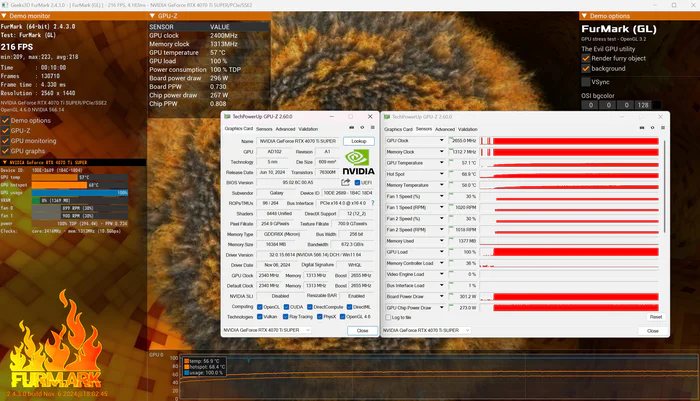Open the Validation tab in the Sensors window

point(467,129)
